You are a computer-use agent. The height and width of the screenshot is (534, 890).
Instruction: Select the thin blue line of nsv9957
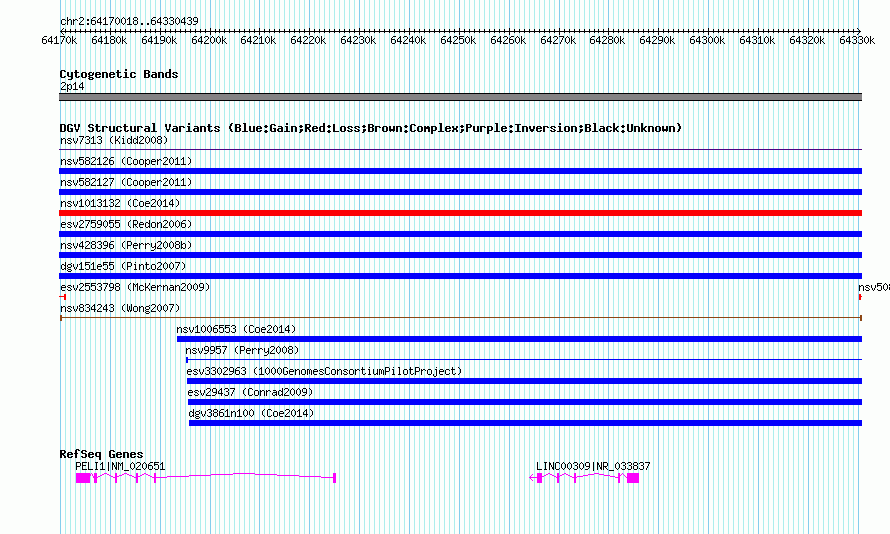click(x=524, y=360)
